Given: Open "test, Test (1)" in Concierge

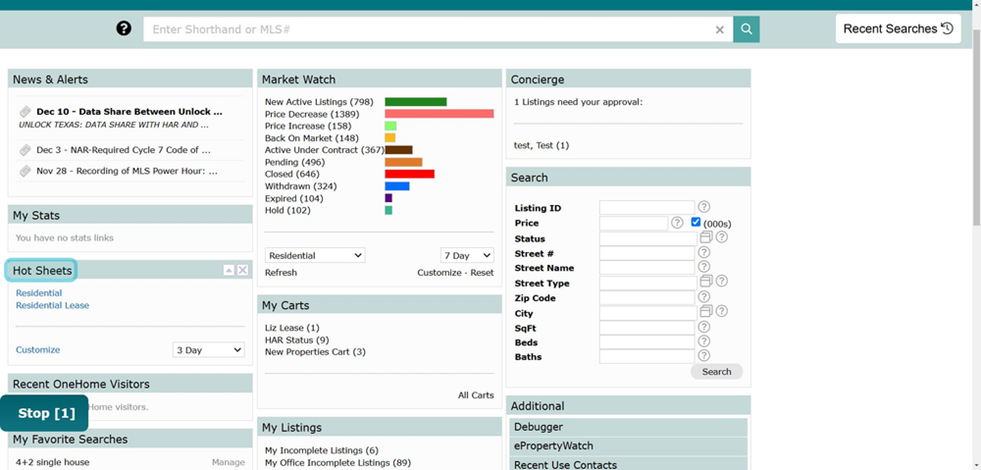Looking at the screenshot, I should pyautogui.click(x=542, y=145).
